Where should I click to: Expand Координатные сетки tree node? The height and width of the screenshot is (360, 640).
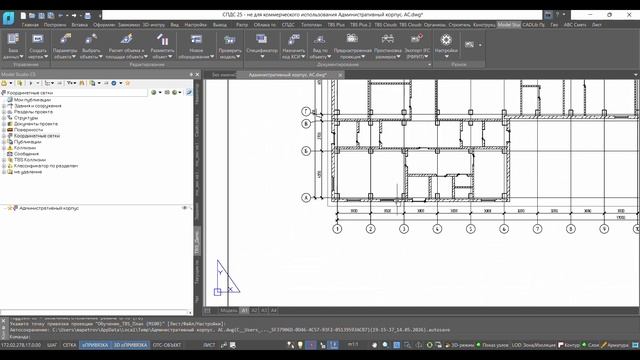4,136
